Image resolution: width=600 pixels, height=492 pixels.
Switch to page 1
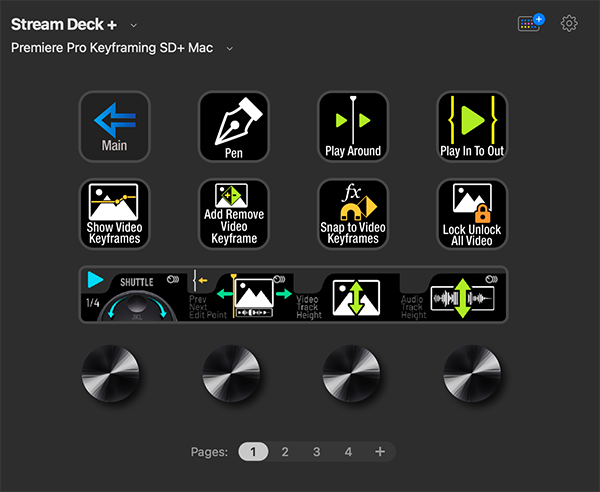click(x=253, y=452)
